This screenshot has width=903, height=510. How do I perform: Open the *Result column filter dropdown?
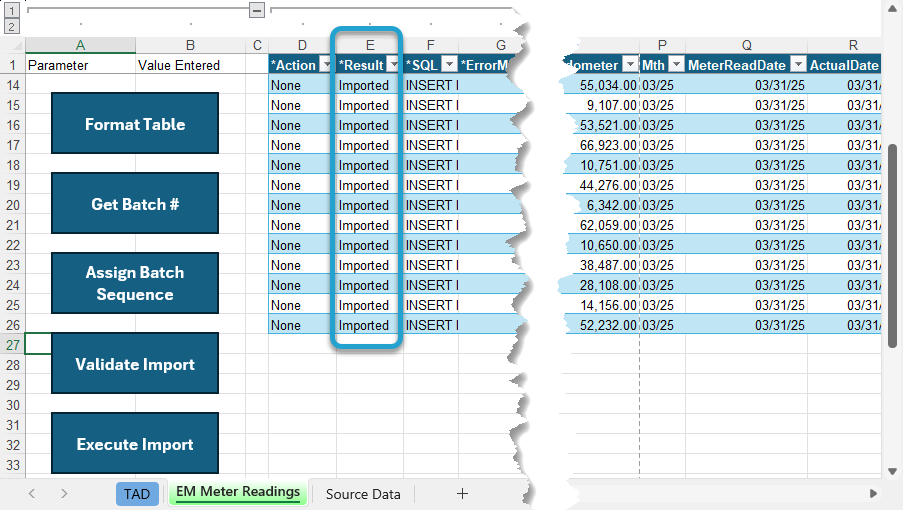393,64
